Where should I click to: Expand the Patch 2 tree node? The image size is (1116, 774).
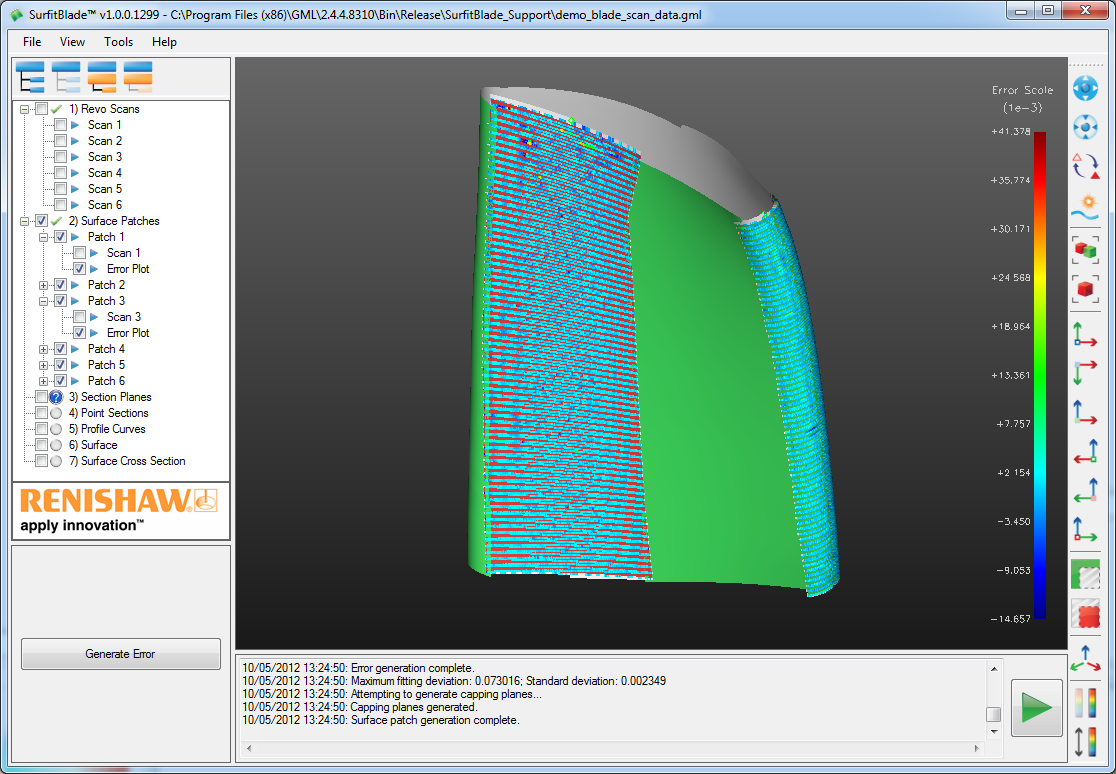click(x=44, y=285)
